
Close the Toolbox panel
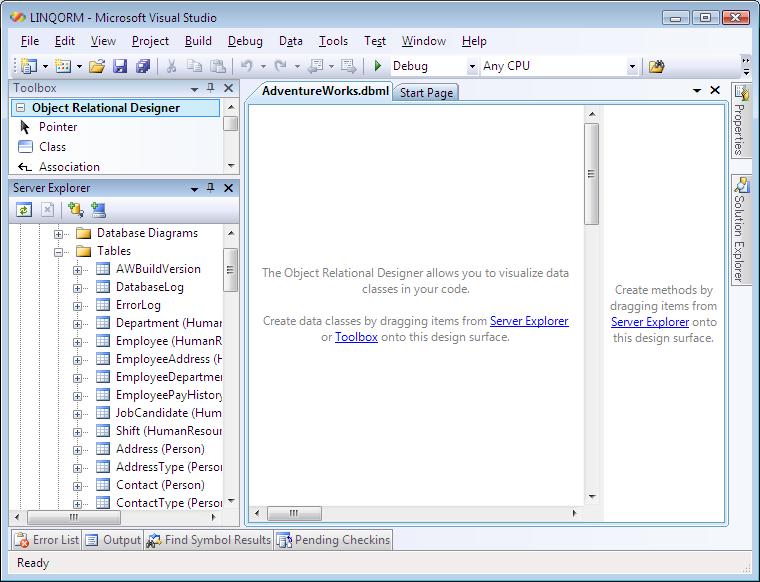click(228, 88)
